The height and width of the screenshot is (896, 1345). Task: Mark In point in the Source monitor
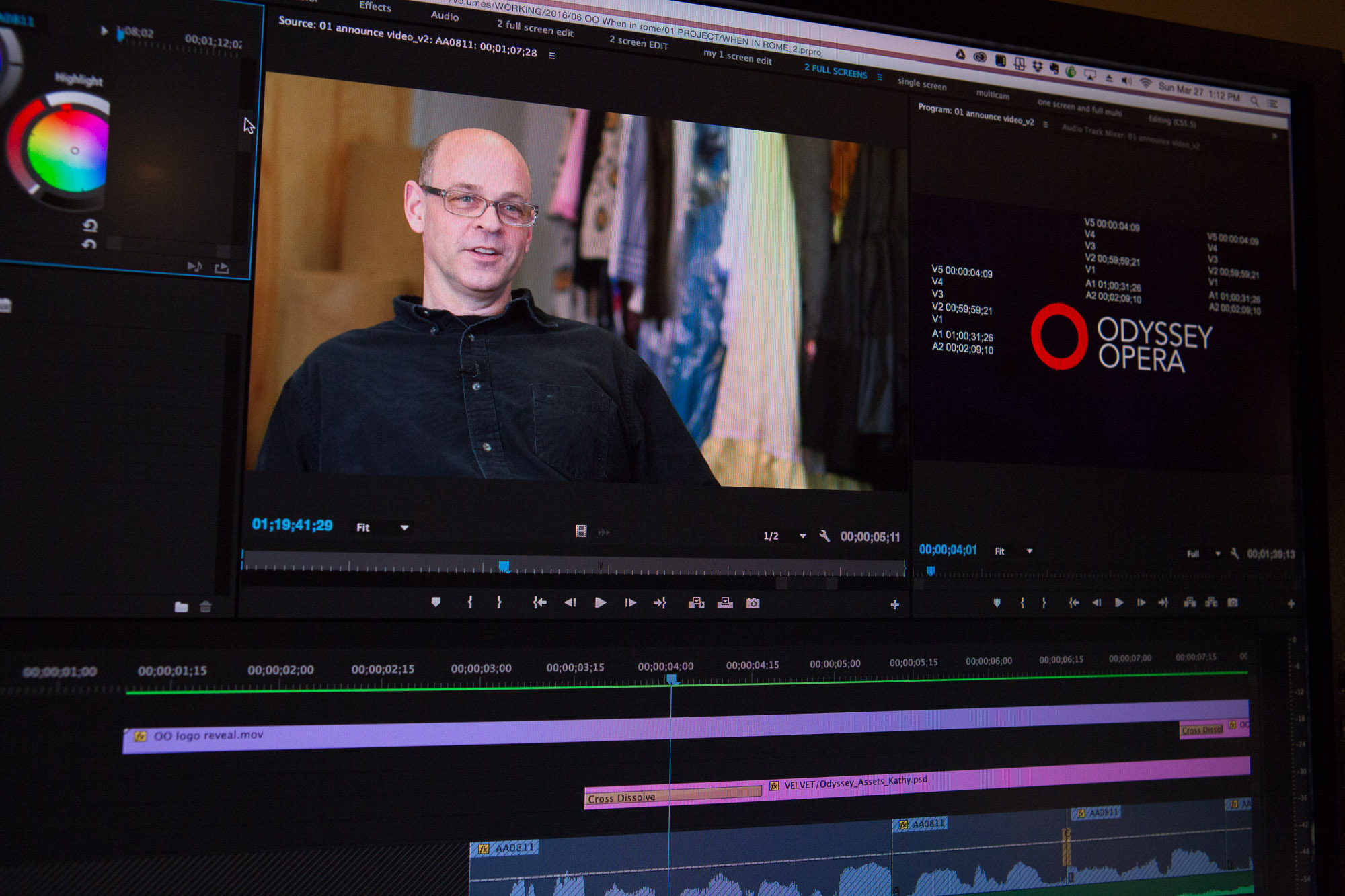(470, 602)
